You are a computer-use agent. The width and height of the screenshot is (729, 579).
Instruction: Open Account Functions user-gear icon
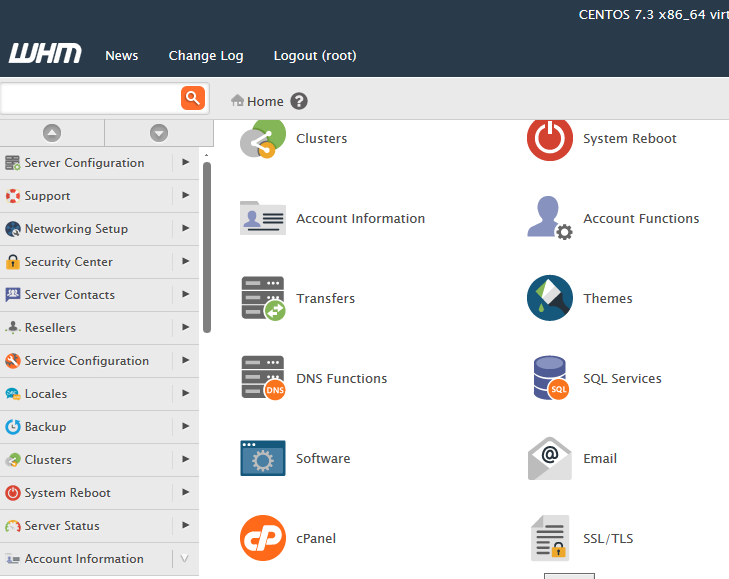(550, 218)
